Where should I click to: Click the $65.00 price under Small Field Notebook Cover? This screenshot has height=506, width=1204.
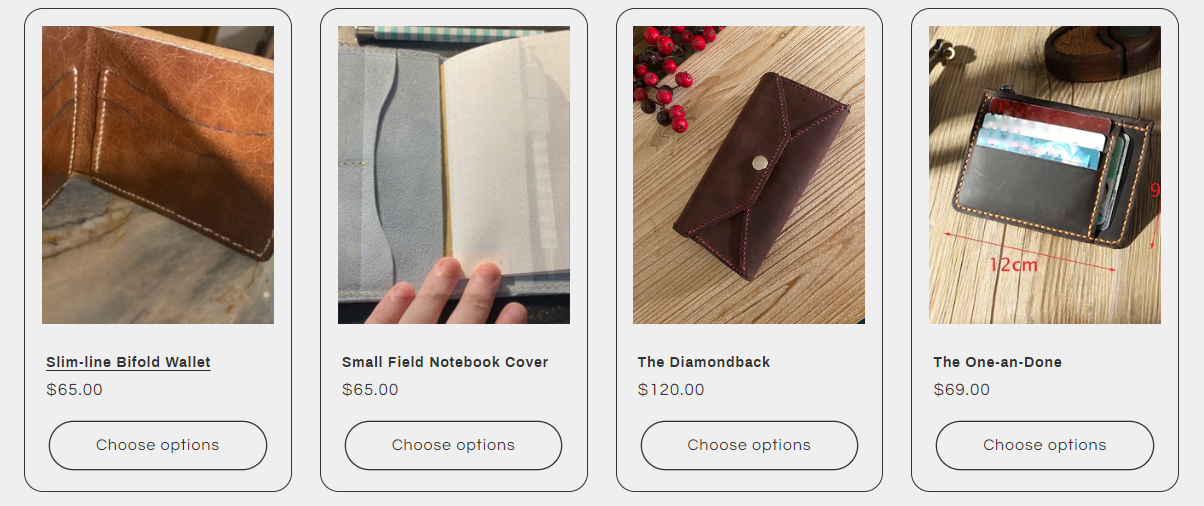click(x=370, y=390)
